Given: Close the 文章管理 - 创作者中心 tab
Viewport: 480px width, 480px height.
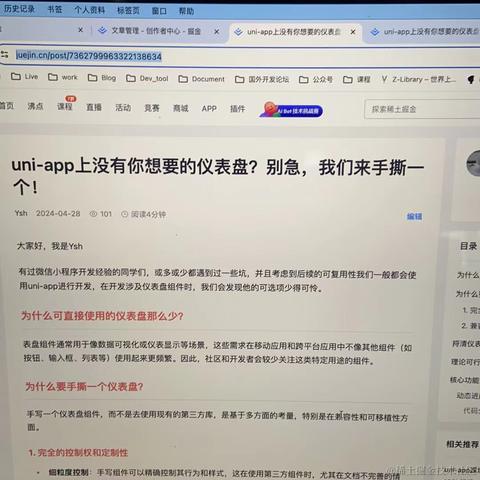Looking at the screenshot, I should coord(217,32).
